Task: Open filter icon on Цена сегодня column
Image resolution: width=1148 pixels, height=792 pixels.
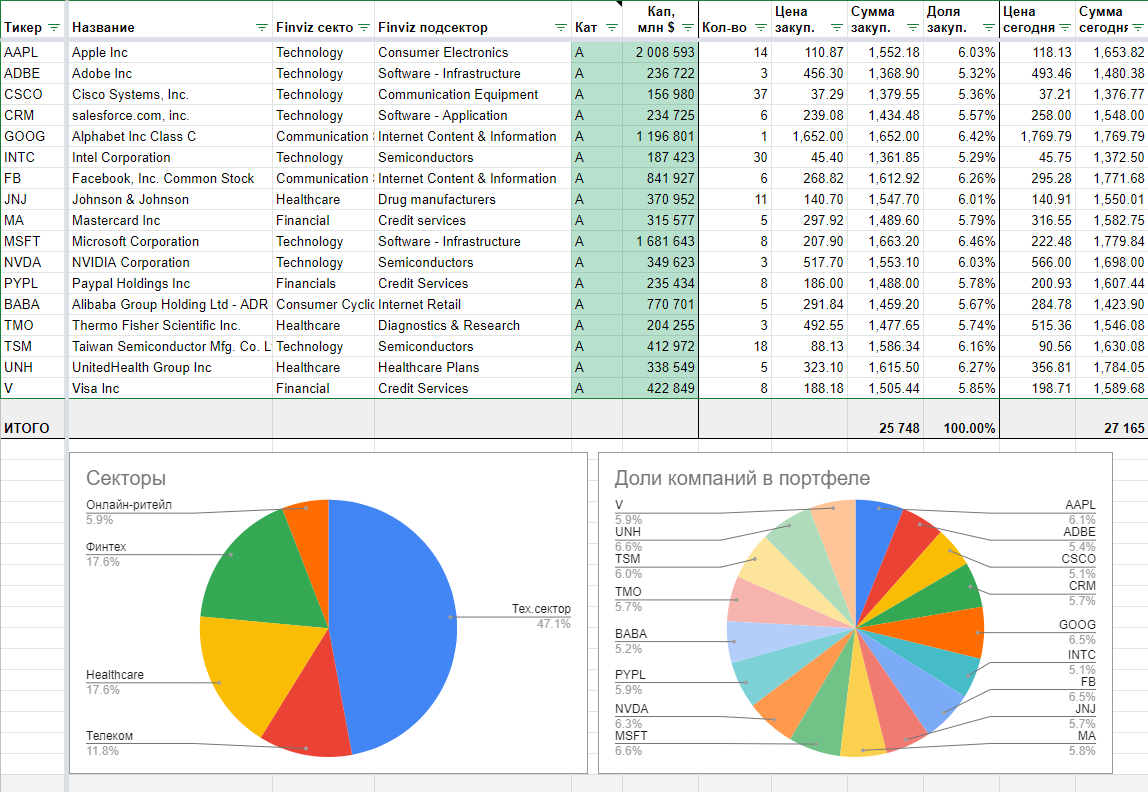Action: 1065,28
